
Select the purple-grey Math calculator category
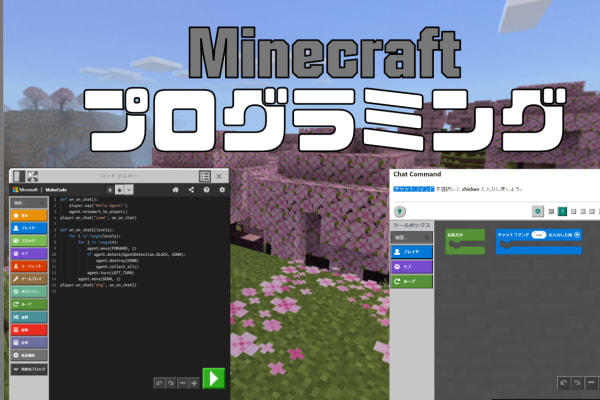coord(29,342)
